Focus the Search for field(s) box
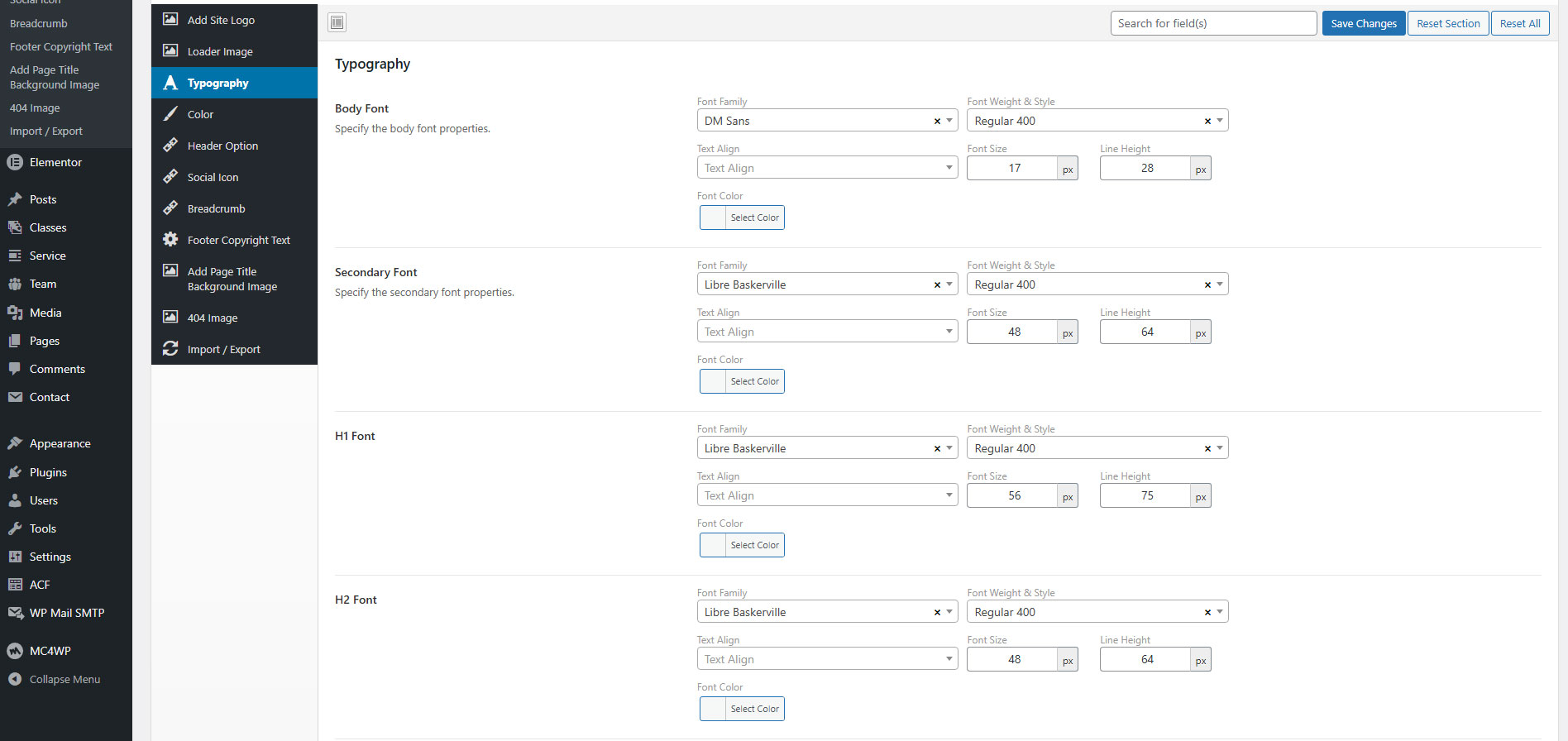This screenshot has width=1568, height=741. (1212, 23)
